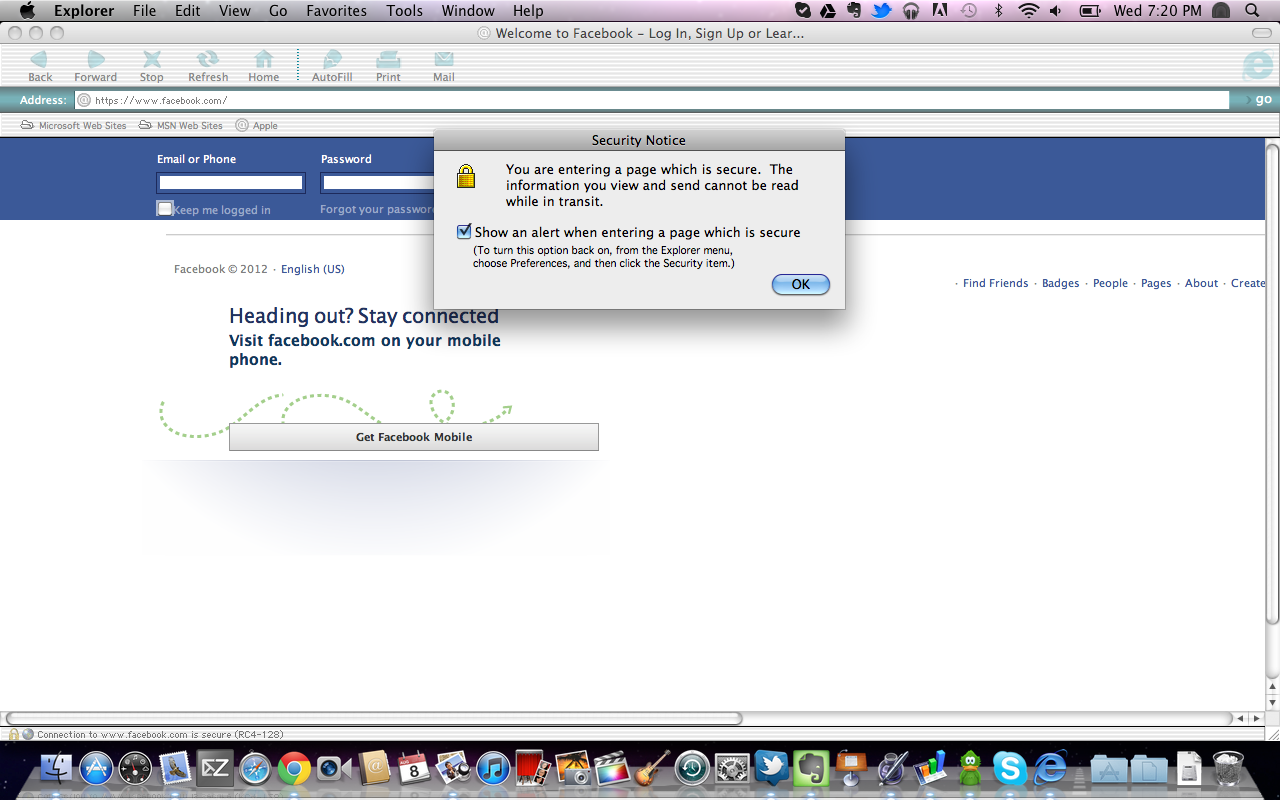Open the MSN Web Sites favorite
Image resolution: width=1280 pixels, height=800 pixels.
coord(181,125)
